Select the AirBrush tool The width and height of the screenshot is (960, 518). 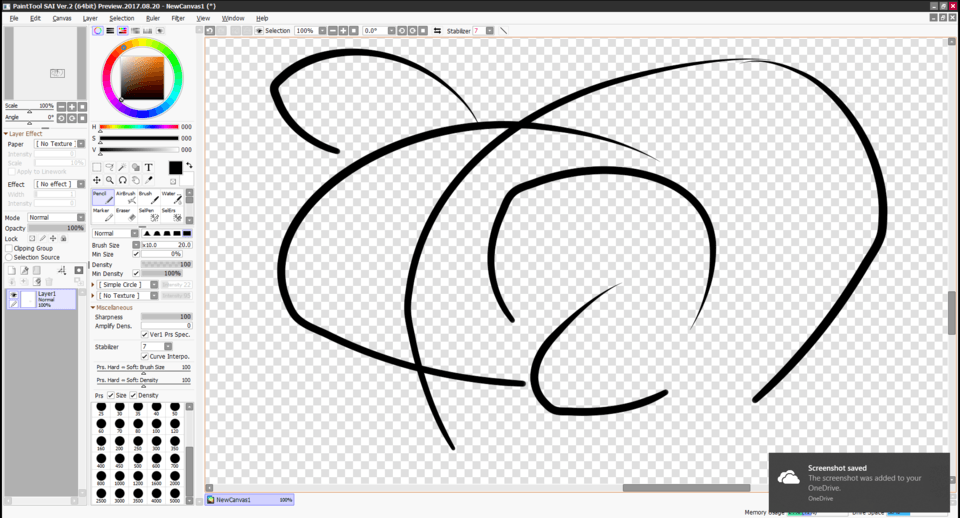125,197
